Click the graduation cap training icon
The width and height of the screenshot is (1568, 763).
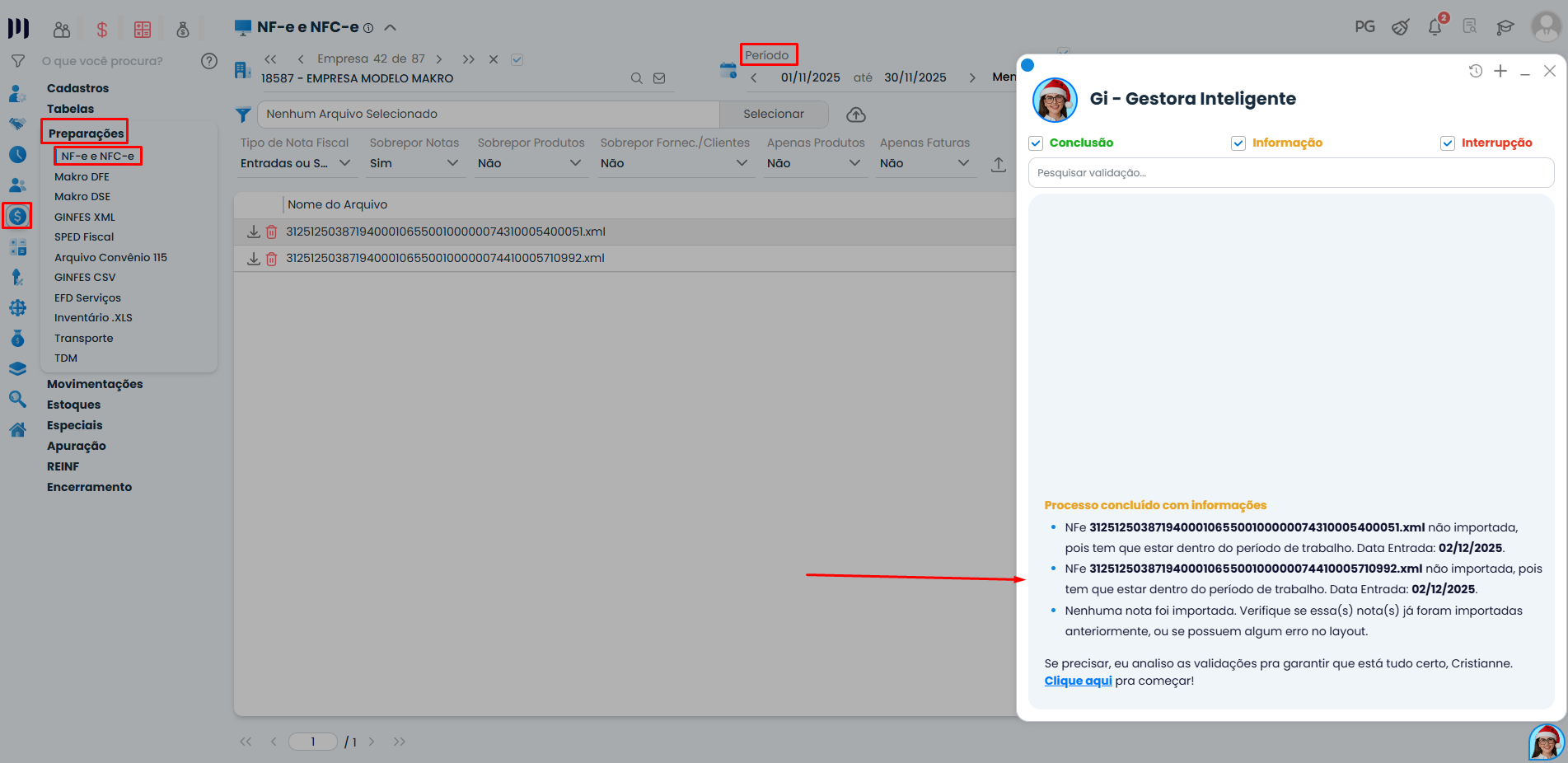pyautogui.click(x=1505, y=27)
